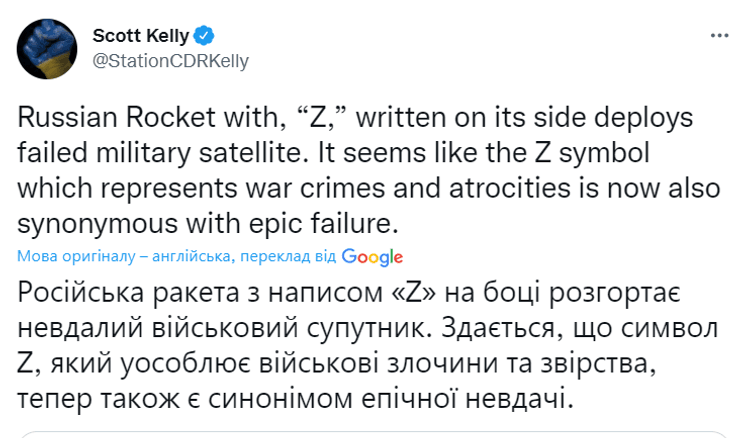Viewport: 740px width, 438px height.
Task: Click the word 'atrocities' in the tweet
Action: [513, 190]
